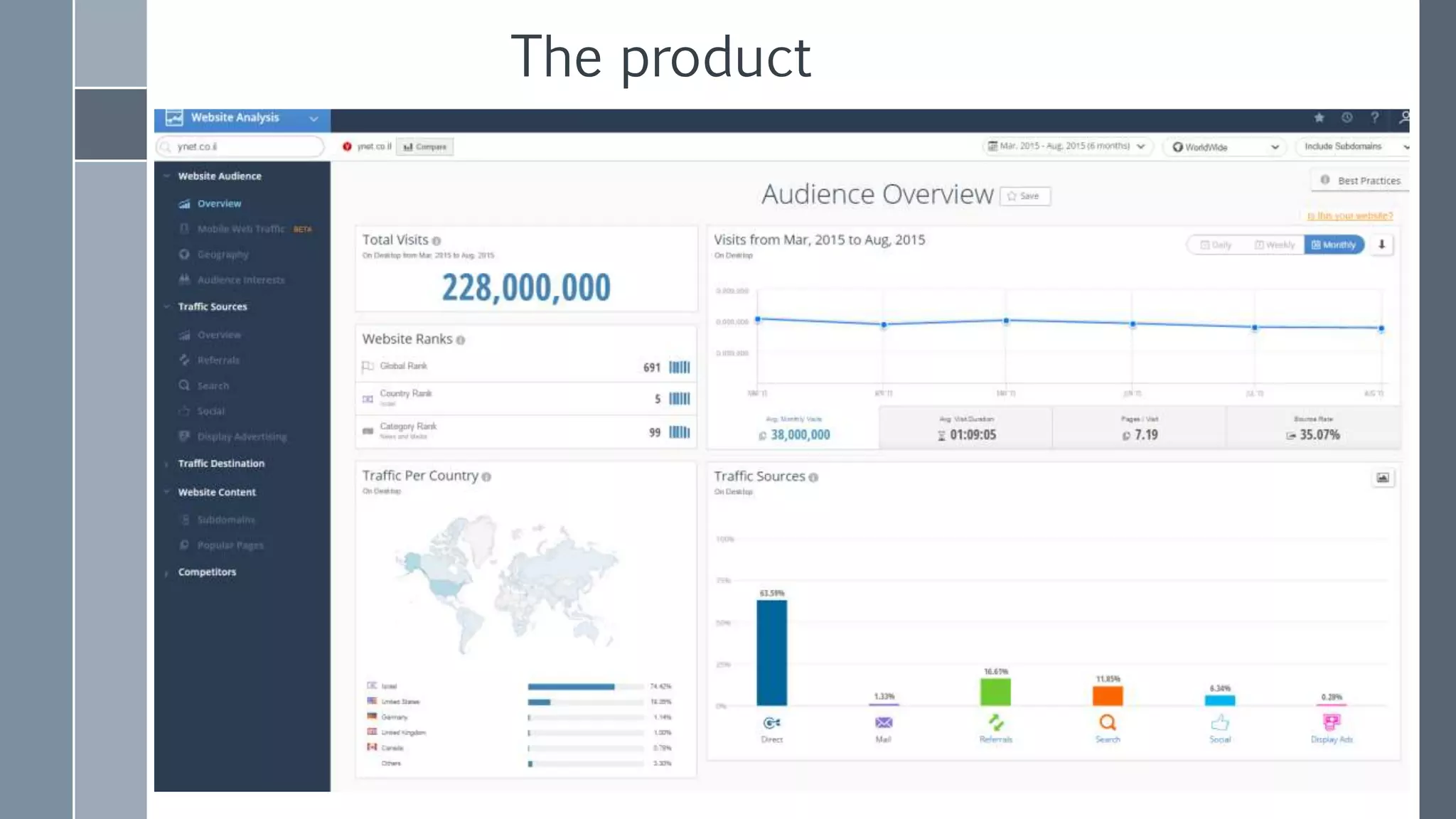The height and width of the screenshot is (819, 1456).
Task: Open the user account icon
Action: pos(1403,118)
